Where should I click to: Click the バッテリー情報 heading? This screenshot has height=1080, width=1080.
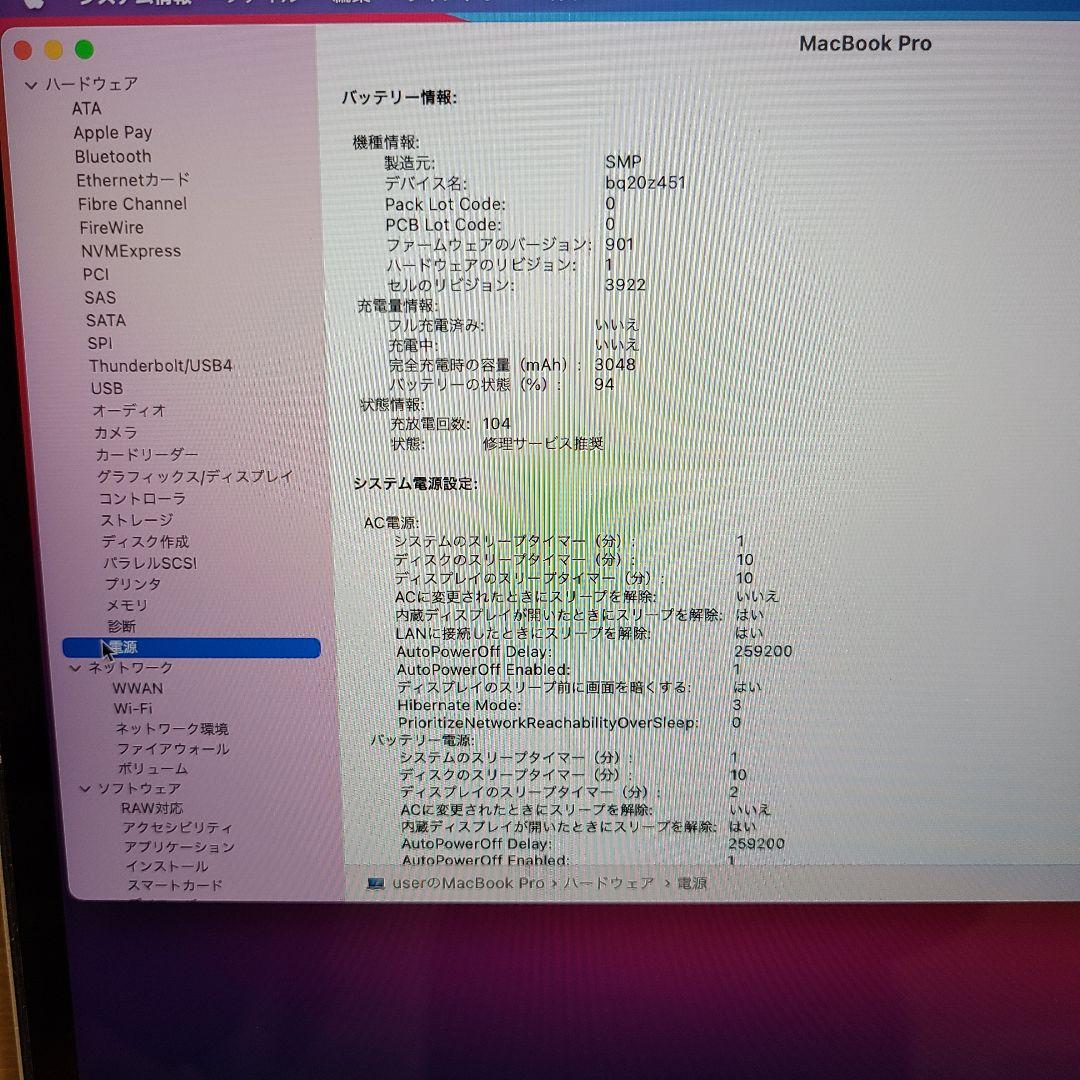coord(399,97)
